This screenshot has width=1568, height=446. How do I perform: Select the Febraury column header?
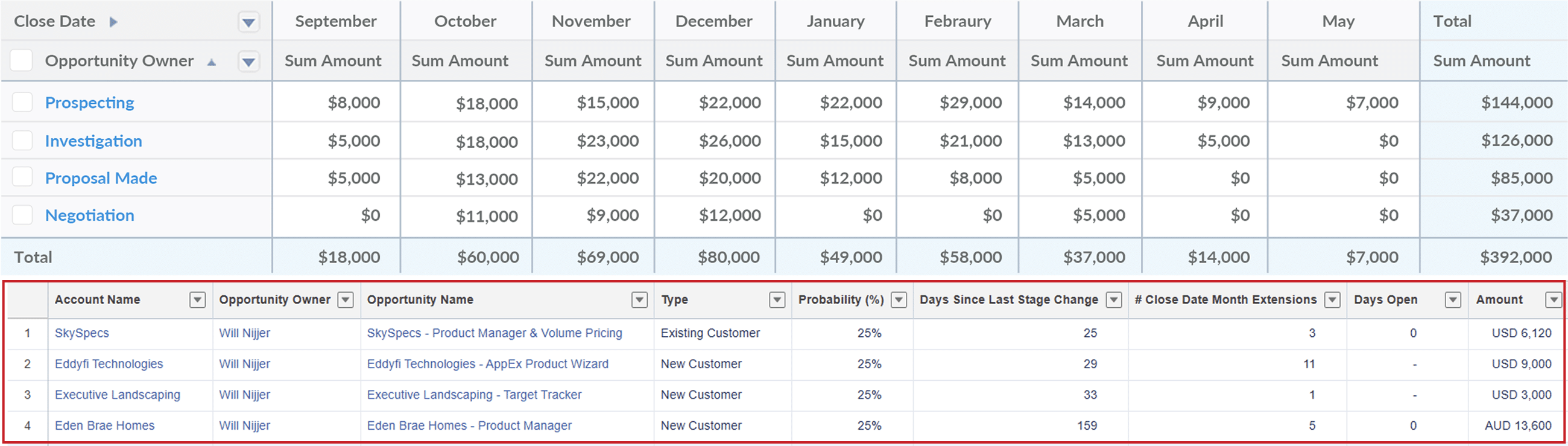(958, 21)
